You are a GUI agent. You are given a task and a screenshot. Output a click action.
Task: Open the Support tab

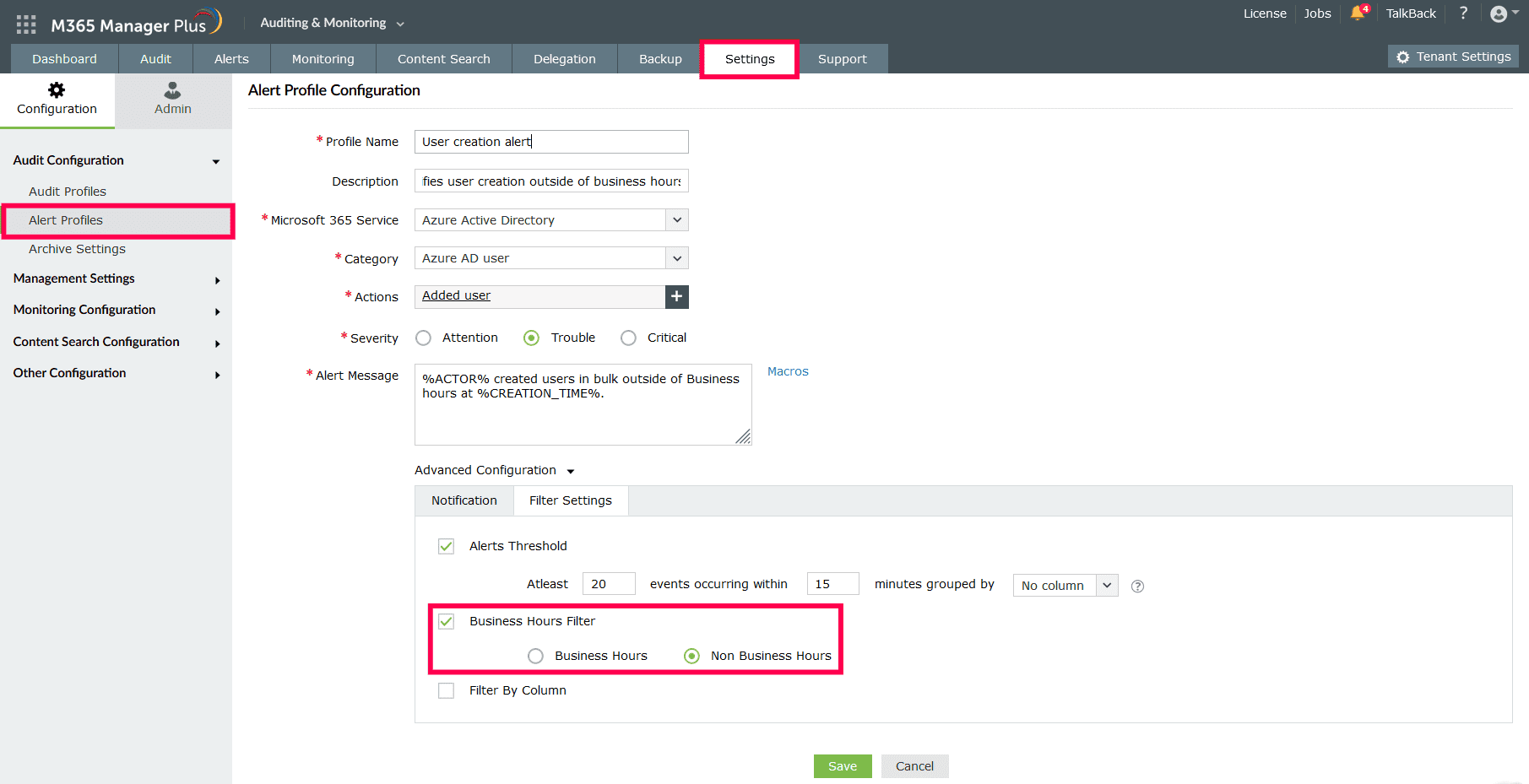(843, 59)
